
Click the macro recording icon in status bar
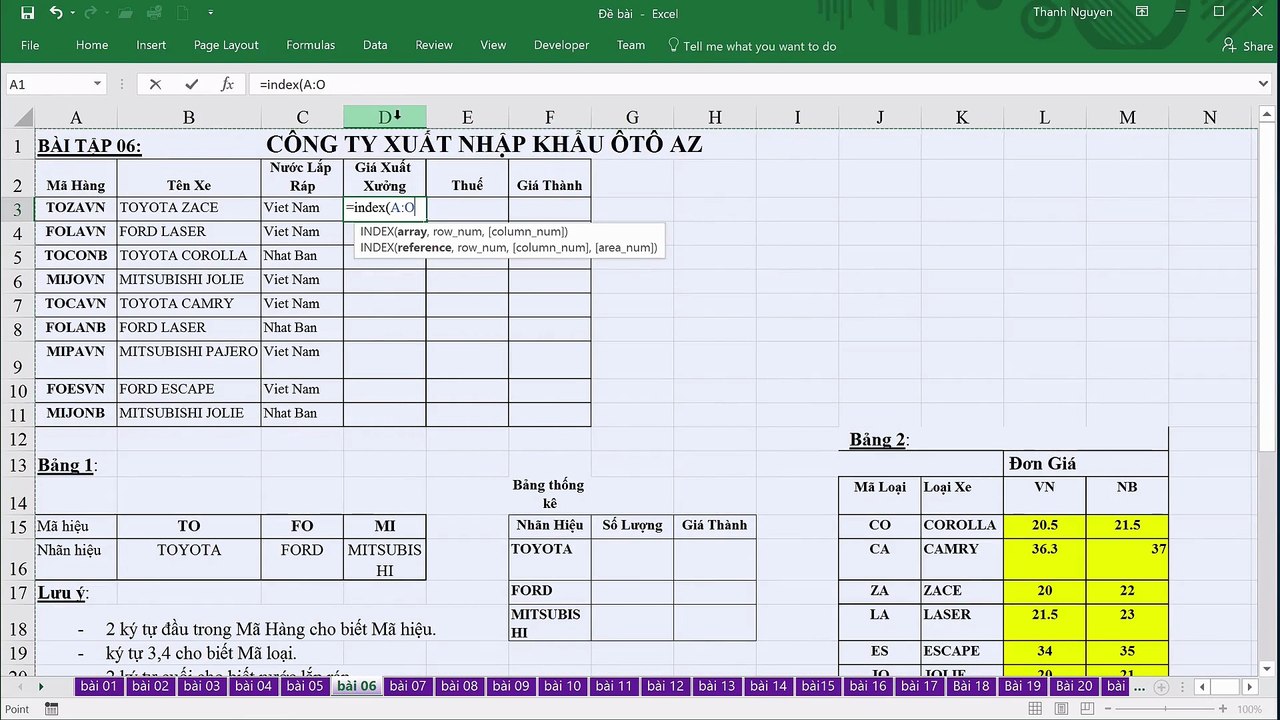tap(51, 709)
